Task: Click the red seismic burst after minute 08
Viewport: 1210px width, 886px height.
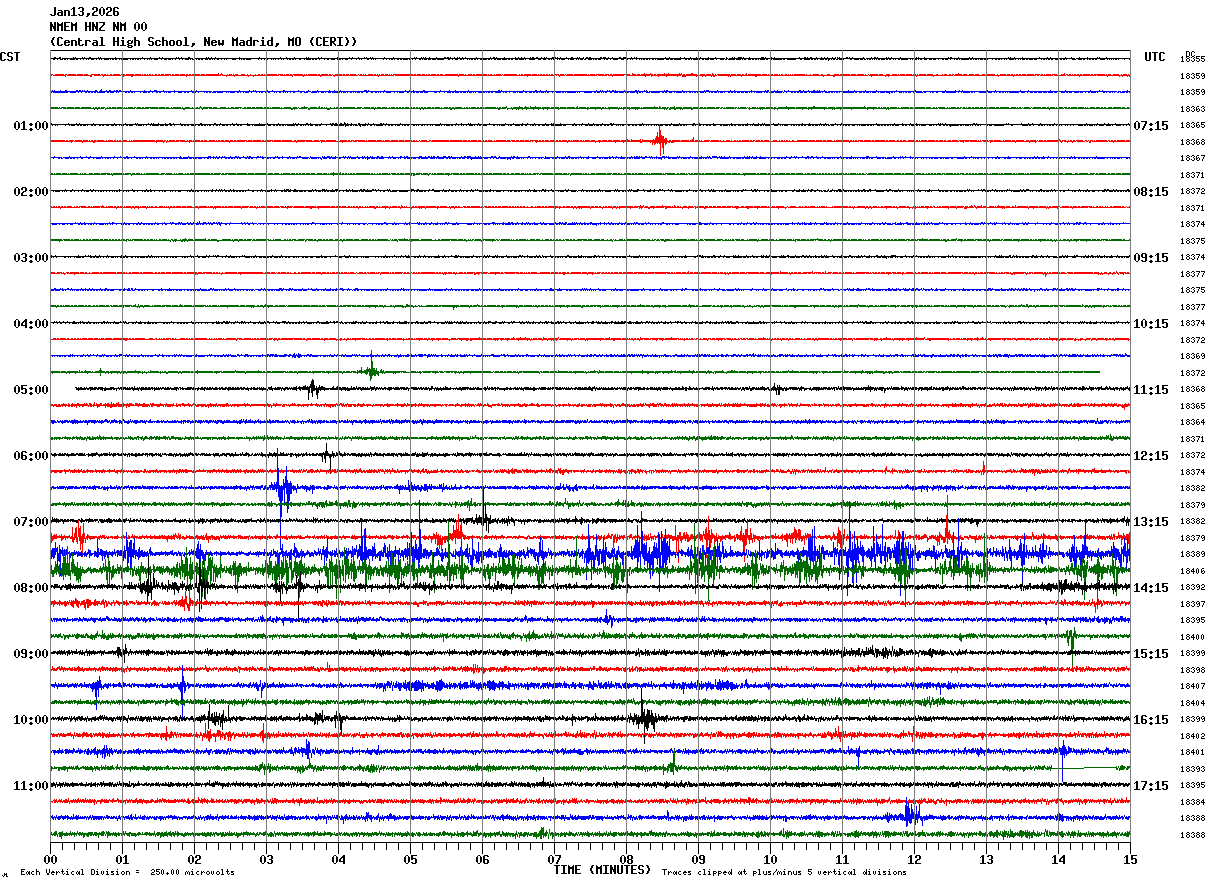Action: [659, 141]
